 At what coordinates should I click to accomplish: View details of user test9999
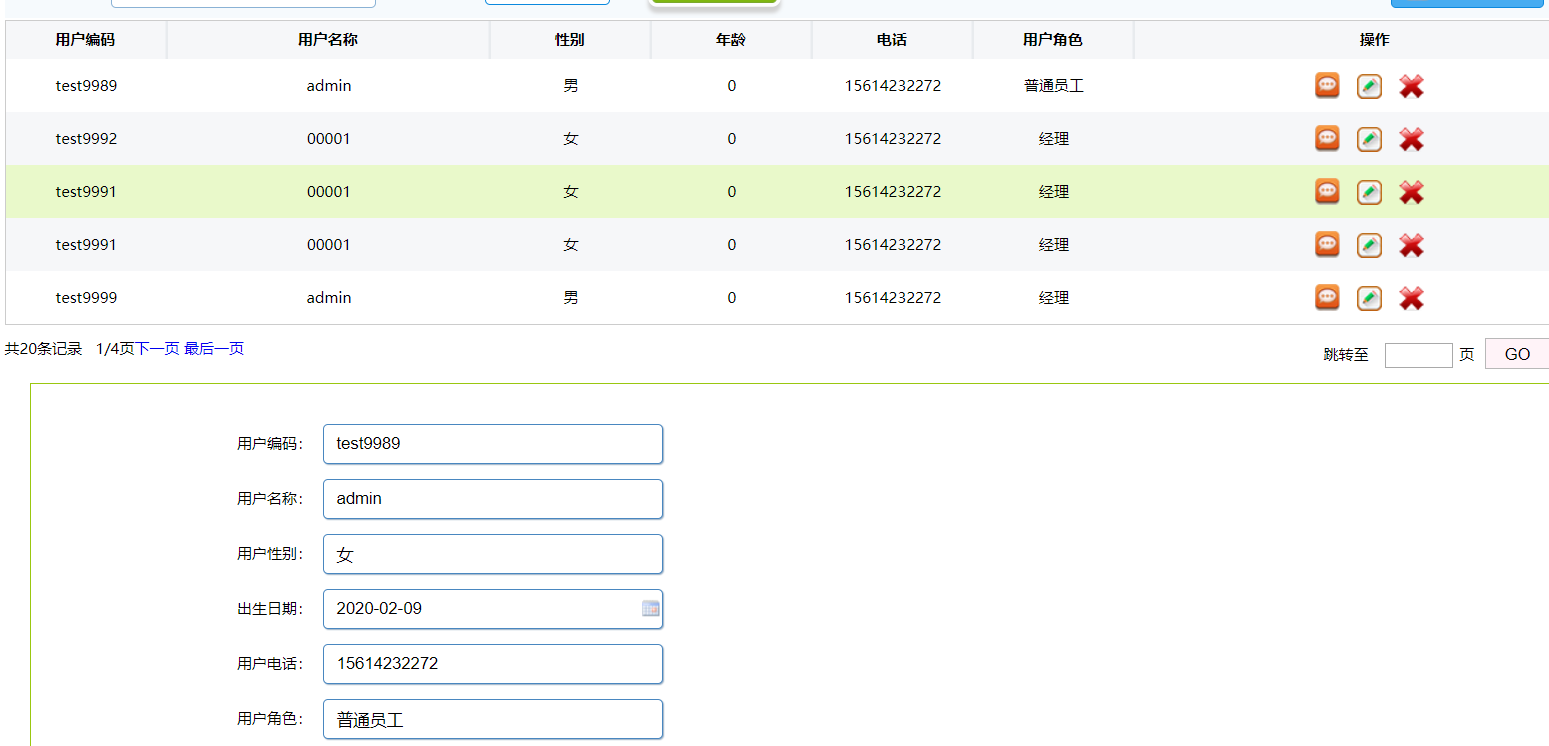click(x=1327, y=298)
